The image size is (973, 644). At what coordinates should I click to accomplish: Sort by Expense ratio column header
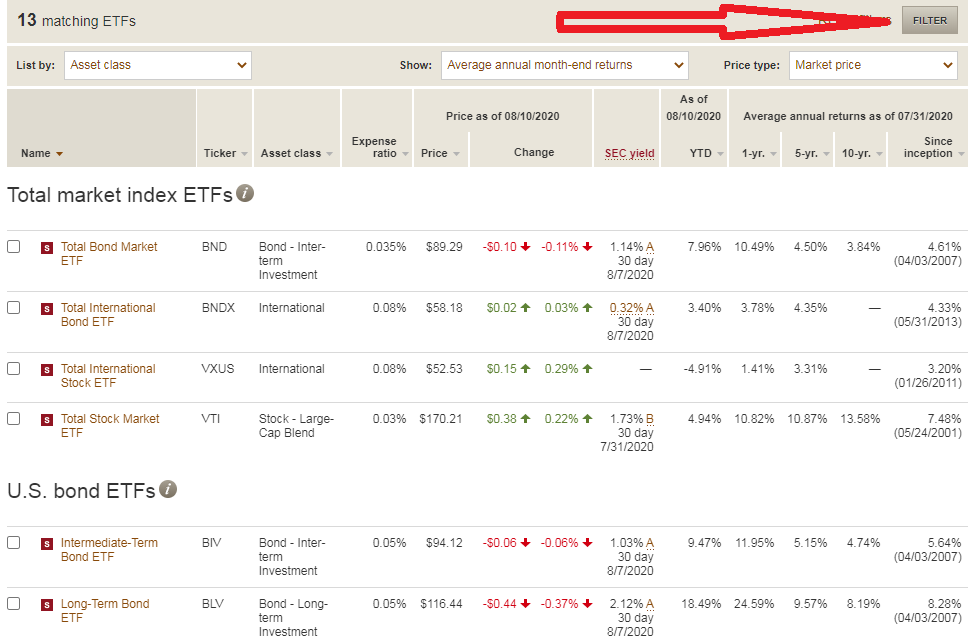point(379,147)
